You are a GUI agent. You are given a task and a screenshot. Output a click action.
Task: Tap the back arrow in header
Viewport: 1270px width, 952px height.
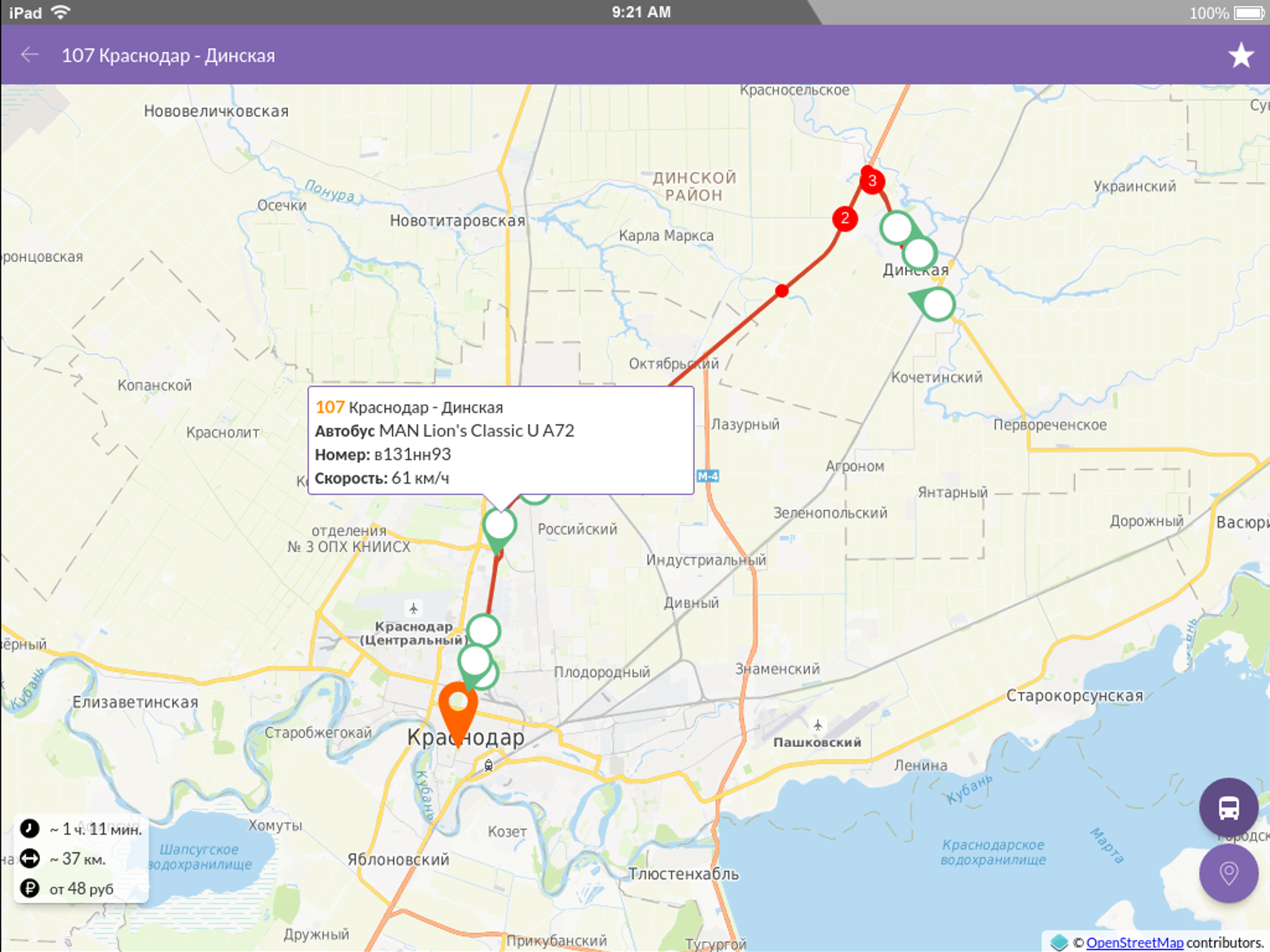tap(29, 55)
